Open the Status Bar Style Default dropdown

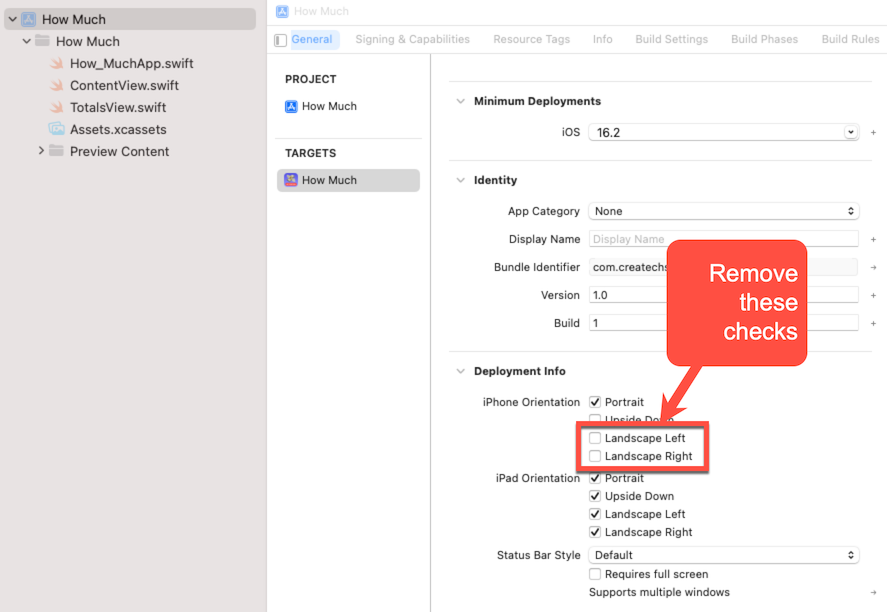click(724, 555)
